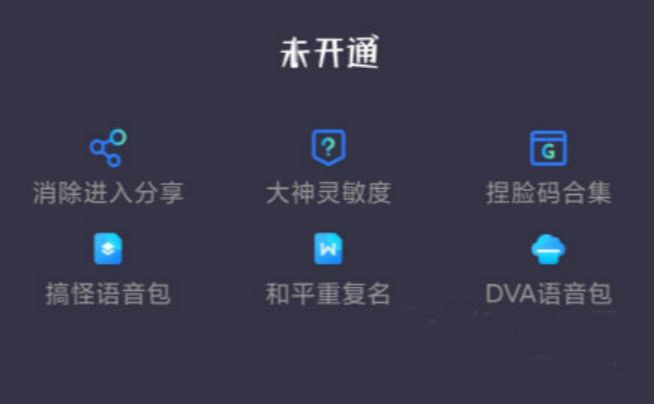Tap the blue layers file icon
This screenshot has width=654, height=404.
tap(108, 249)
